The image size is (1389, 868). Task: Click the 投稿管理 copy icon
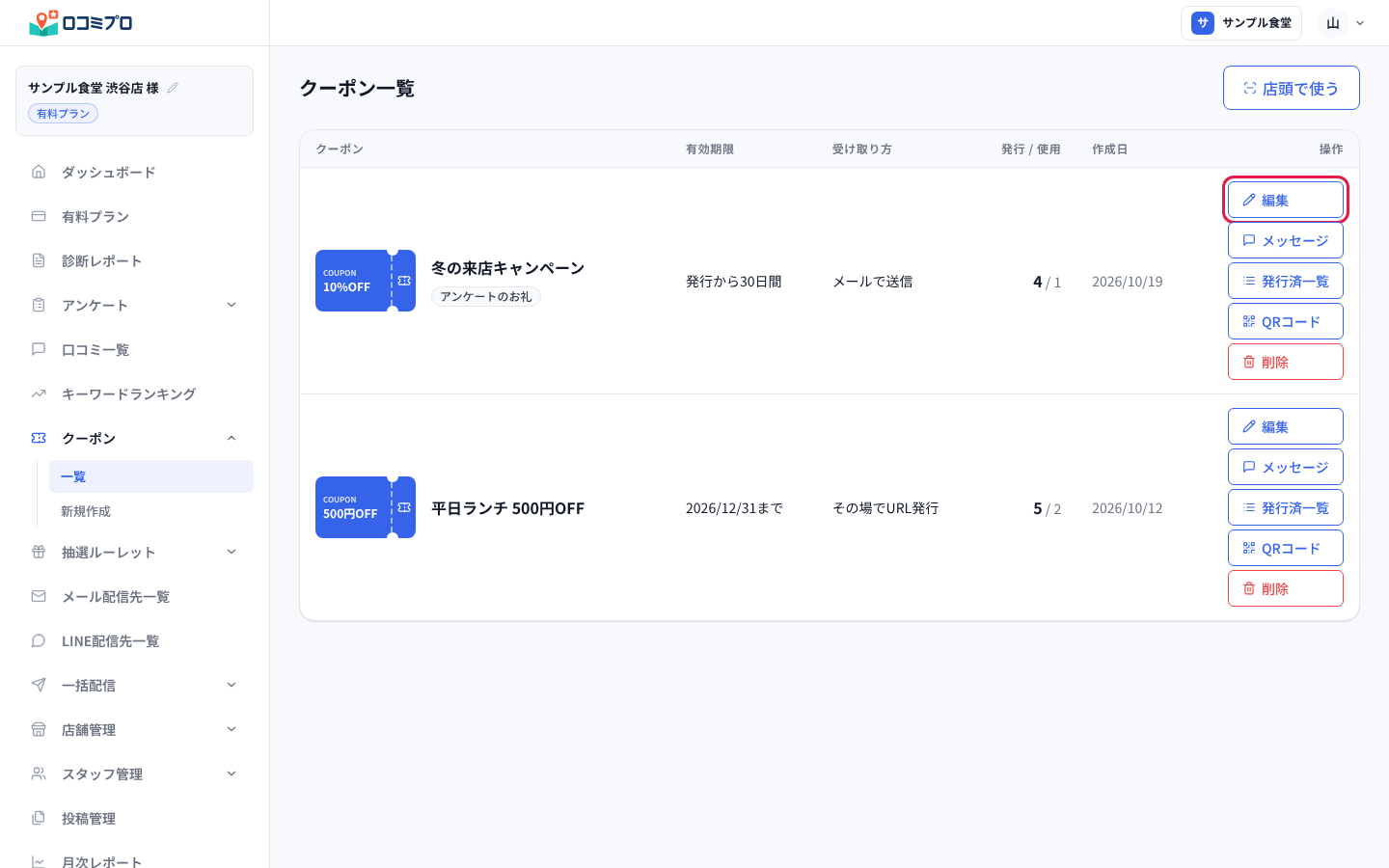(x=39, y=818)
